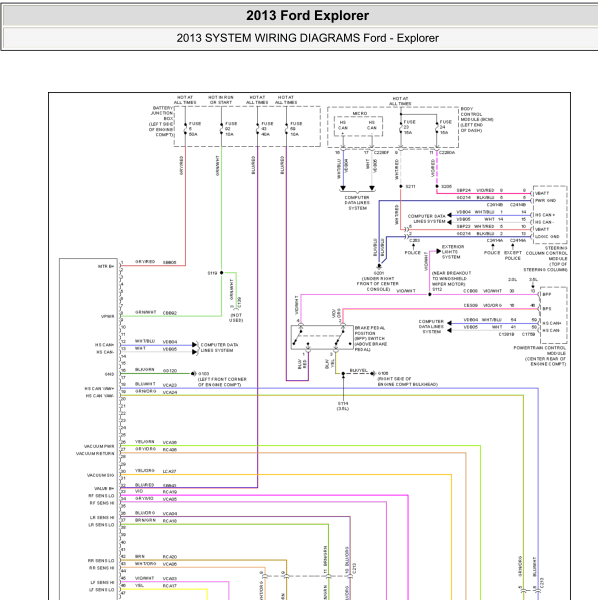Click the 'LR SENS HI' pin label
Viewport: 598px width, 600px height.
click(102, 517)
